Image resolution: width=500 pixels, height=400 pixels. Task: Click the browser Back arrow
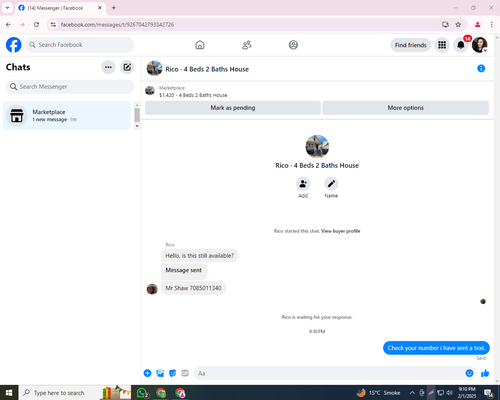8,24
